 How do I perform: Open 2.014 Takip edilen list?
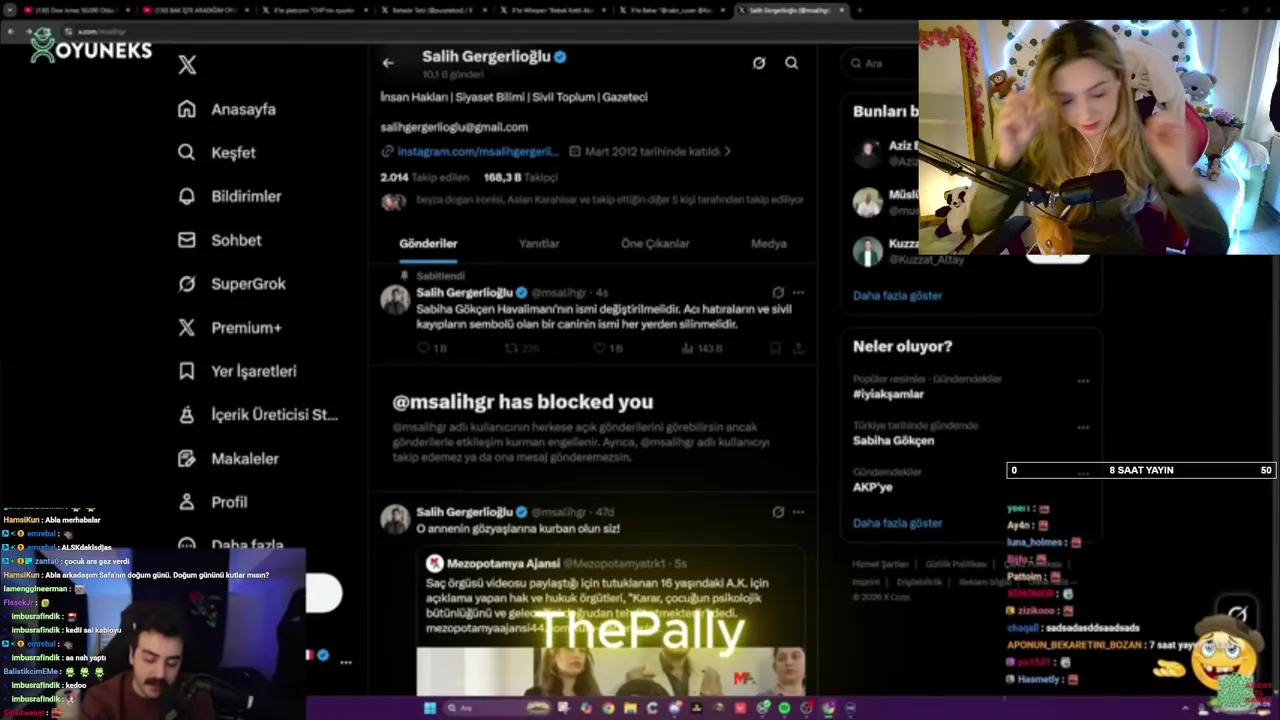click(x=425, y=177)
